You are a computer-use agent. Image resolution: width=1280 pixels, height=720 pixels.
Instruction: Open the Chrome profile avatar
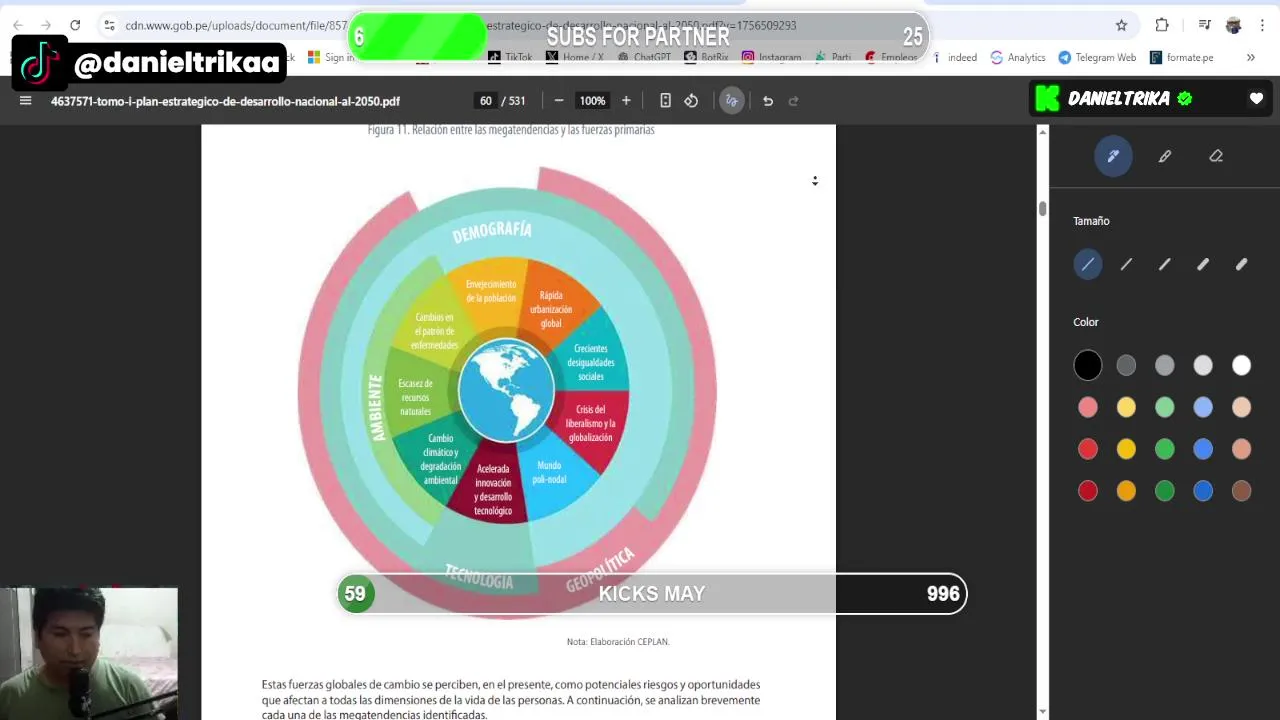[x=1233, y=25]
